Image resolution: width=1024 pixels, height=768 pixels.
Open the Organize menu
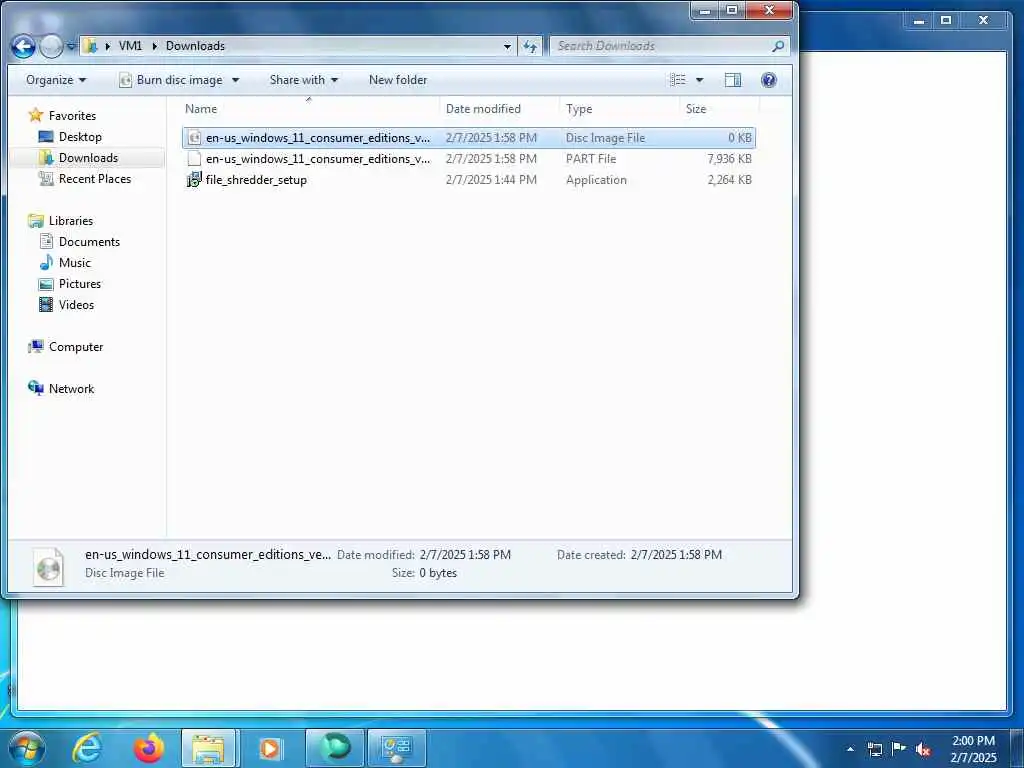point(56,80)
